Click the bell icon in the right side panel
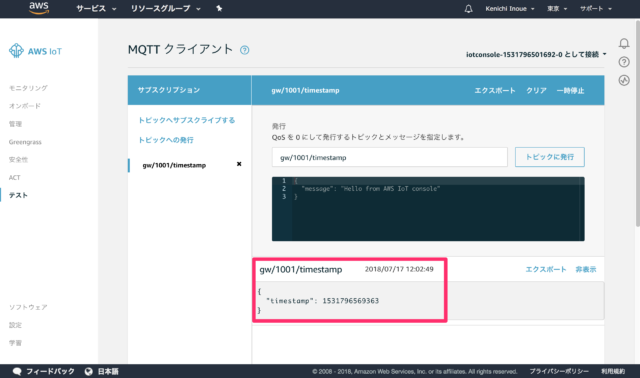This screenshot has width=640, height=378. point(624,43)
